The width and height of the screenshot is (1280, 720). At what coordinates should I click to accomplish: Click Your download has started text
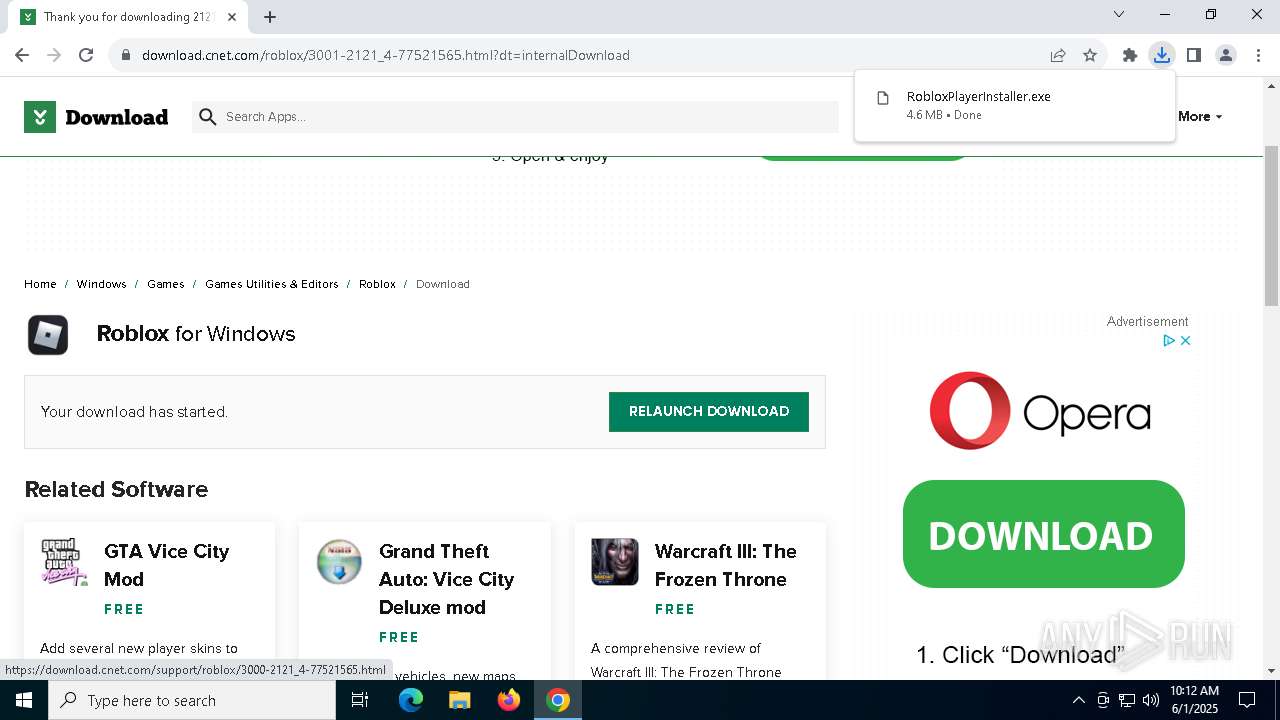134,412
